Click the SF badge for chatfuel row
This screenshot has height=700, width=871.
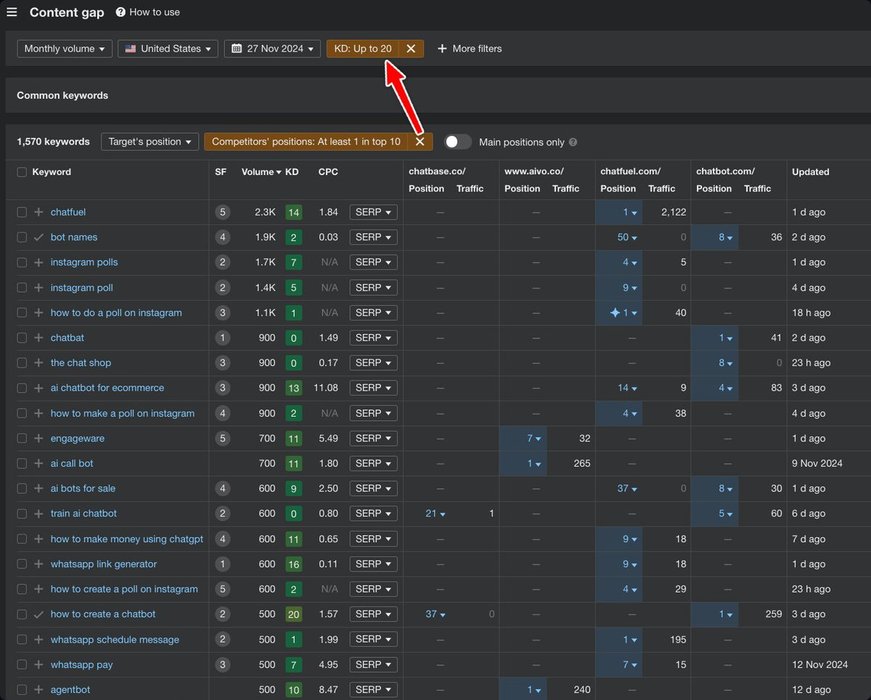click(222, 212)
